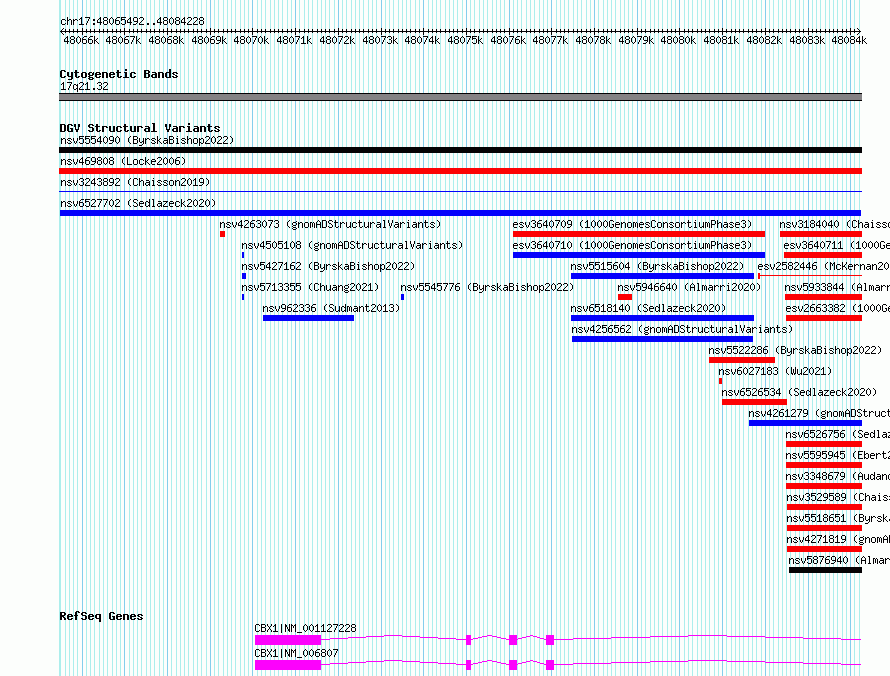
Task: Click the red esv3640709 variant bar
Action: 639,234
